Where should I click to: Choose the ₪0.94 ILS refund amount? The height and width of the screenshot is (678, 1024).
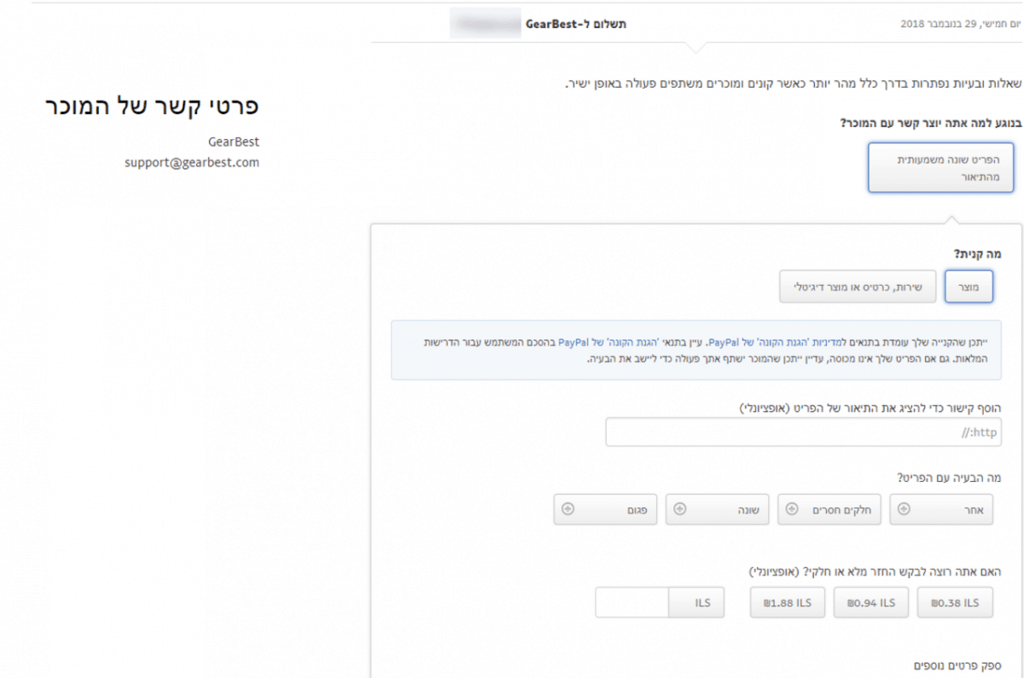(871, 602)
